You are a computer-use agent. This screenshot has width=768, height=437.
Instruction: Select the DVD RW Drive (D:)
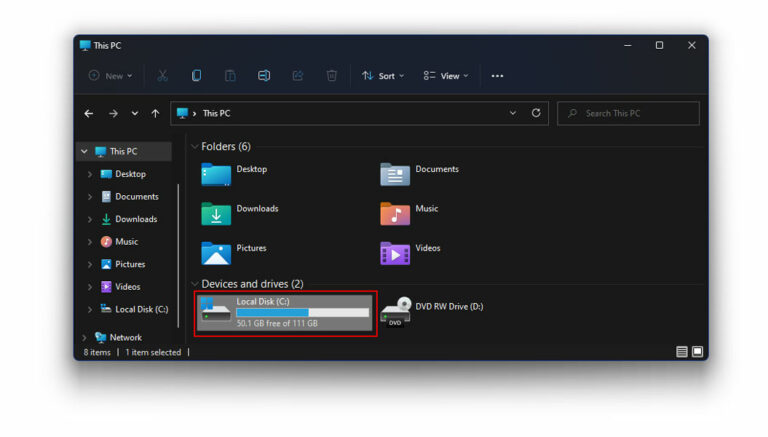coord(432,312)
